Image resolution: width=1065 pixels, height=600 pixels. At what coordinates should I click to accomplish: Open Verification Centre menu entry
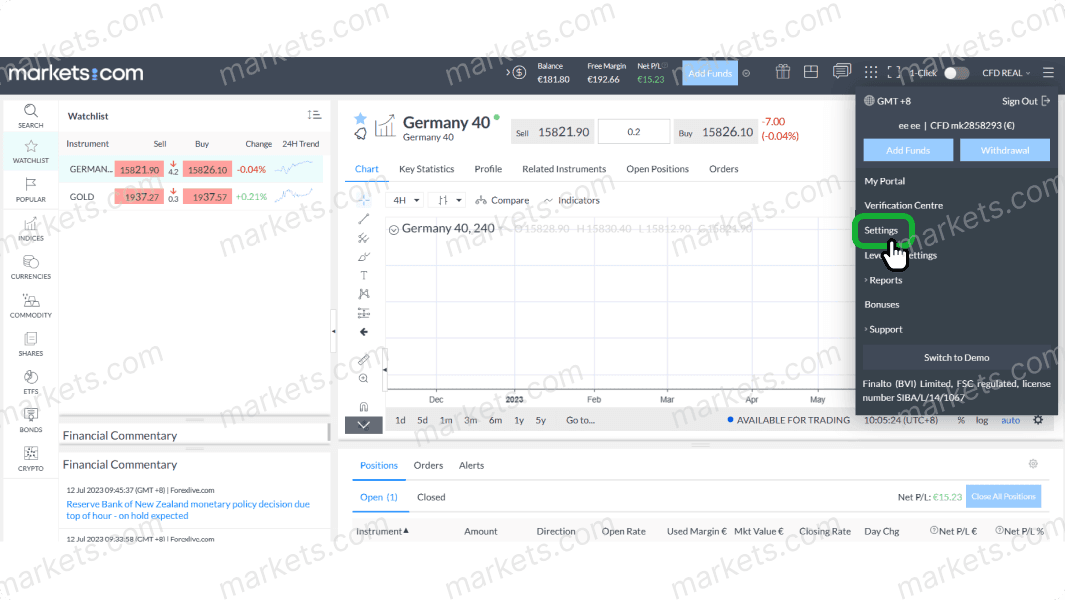(x=903, y=205)
